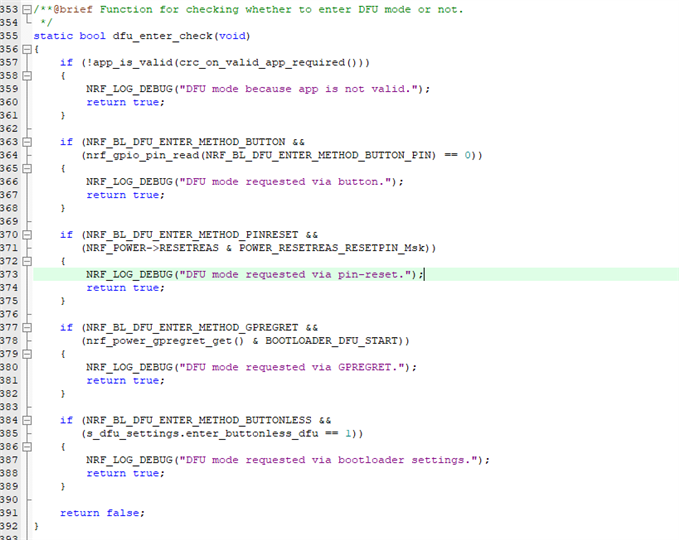Click the "DFU mode requested via GPREGRET." string
This screenshot has height=540, width=679.
click(291, 367)
